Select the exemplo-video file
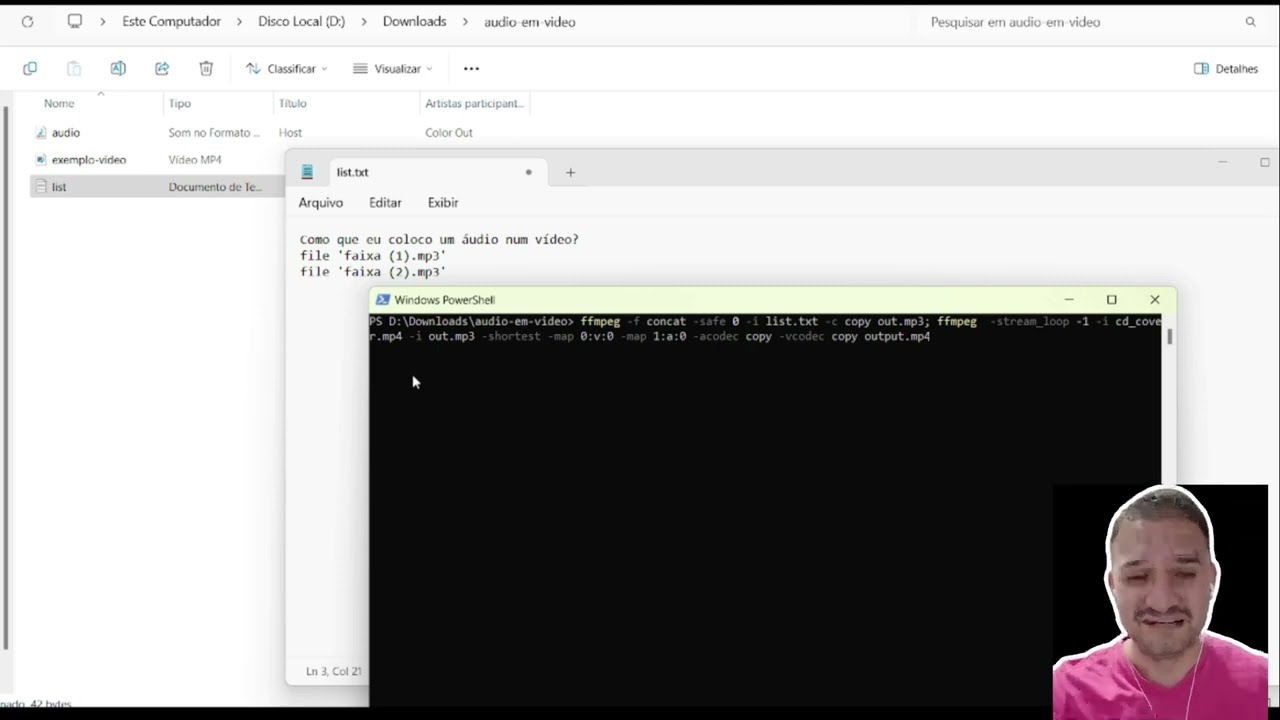This screenshot has width=1280, height=720. (x=88, y=159)
